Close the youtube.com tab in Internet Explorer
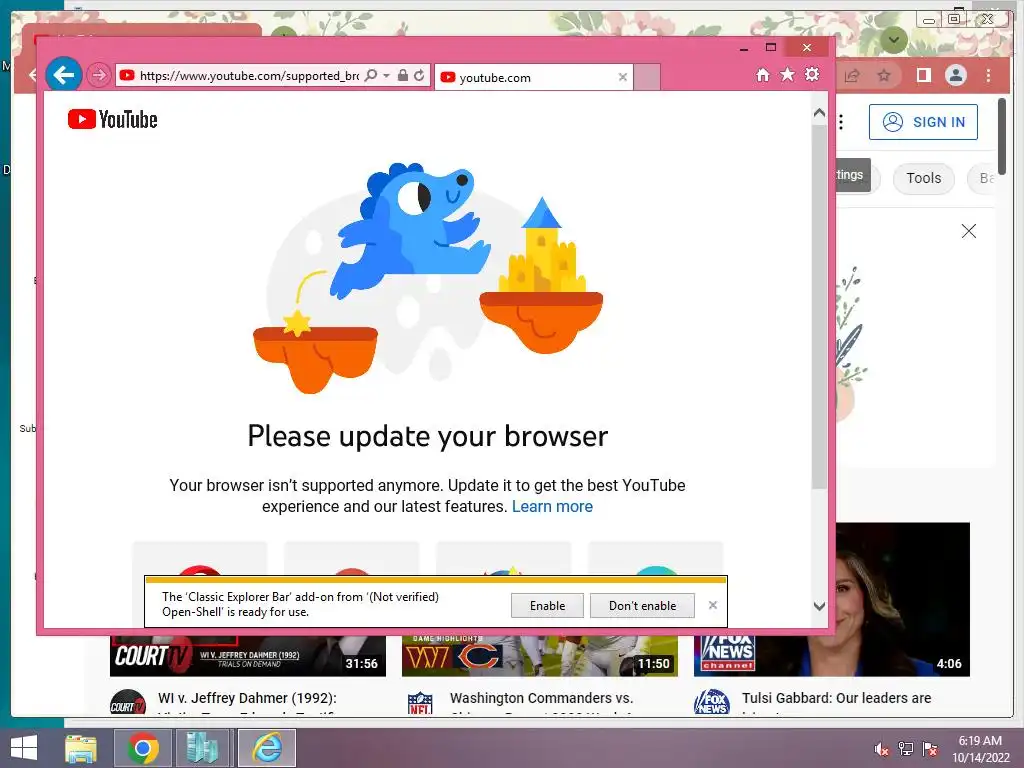Screen dimensions: 1024x768 (x=622, y=77)
